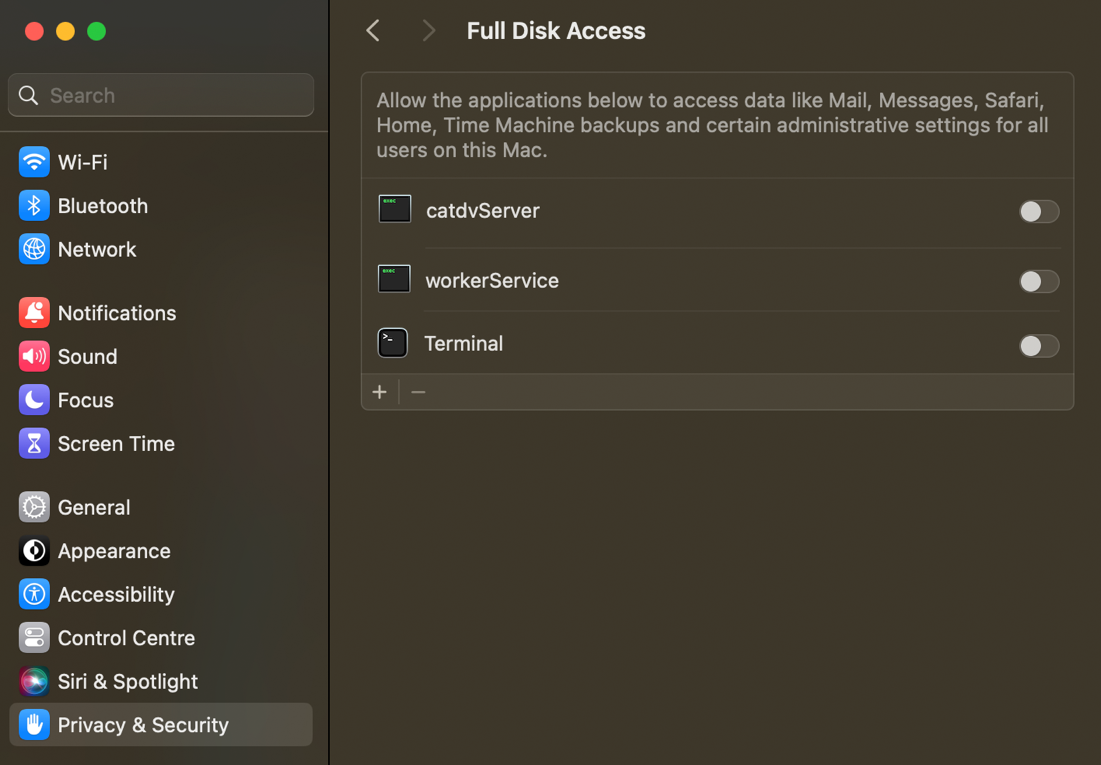Go forward with the right chevron
The image size is (1101, 765).
(429, 31)
